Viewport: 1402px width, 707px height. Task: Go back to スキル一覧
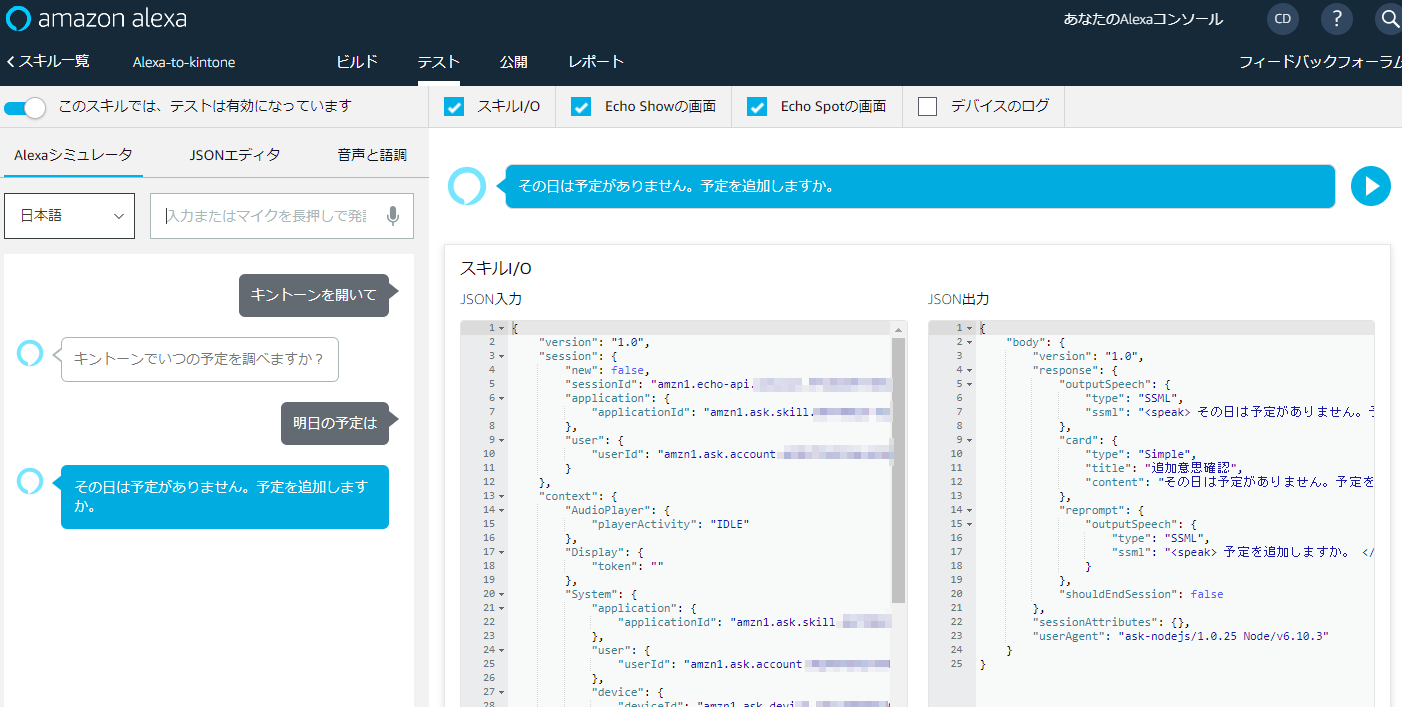(47, 61)
